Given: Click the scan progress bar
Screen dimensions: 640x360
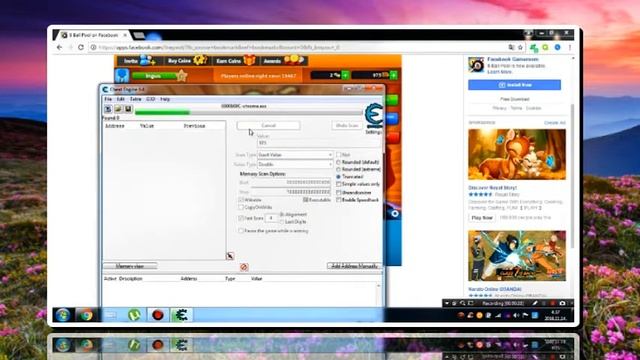Looking at the screenshot, I should (x=248, y=112).
